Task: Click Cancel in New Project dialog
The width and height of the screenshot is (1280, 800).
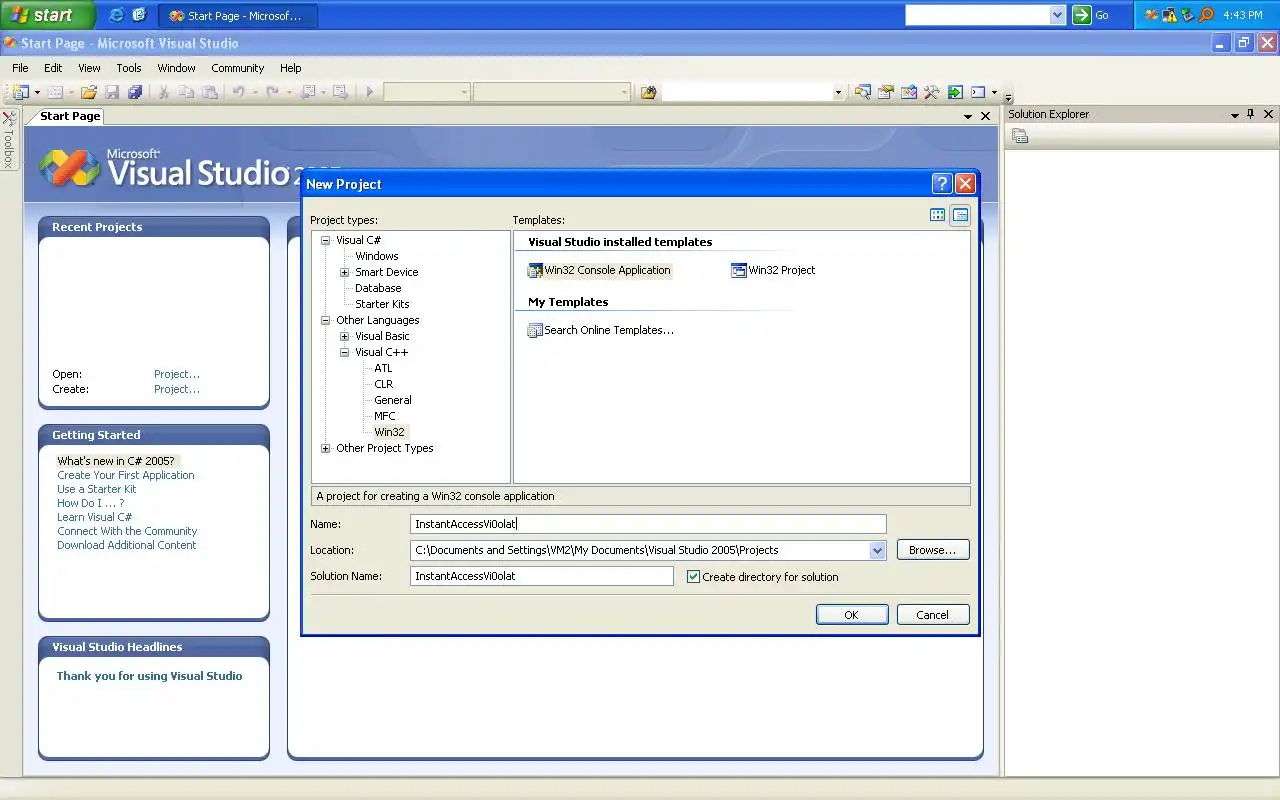Action: [932, 615]
